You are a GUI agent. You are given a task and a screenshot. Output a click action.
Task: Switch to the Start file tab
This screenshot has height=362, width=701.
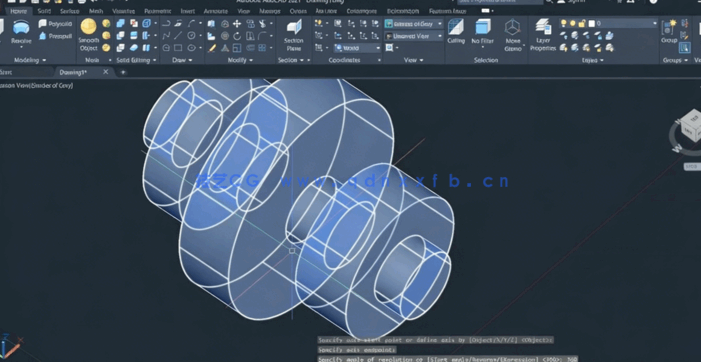click(6, 72)
